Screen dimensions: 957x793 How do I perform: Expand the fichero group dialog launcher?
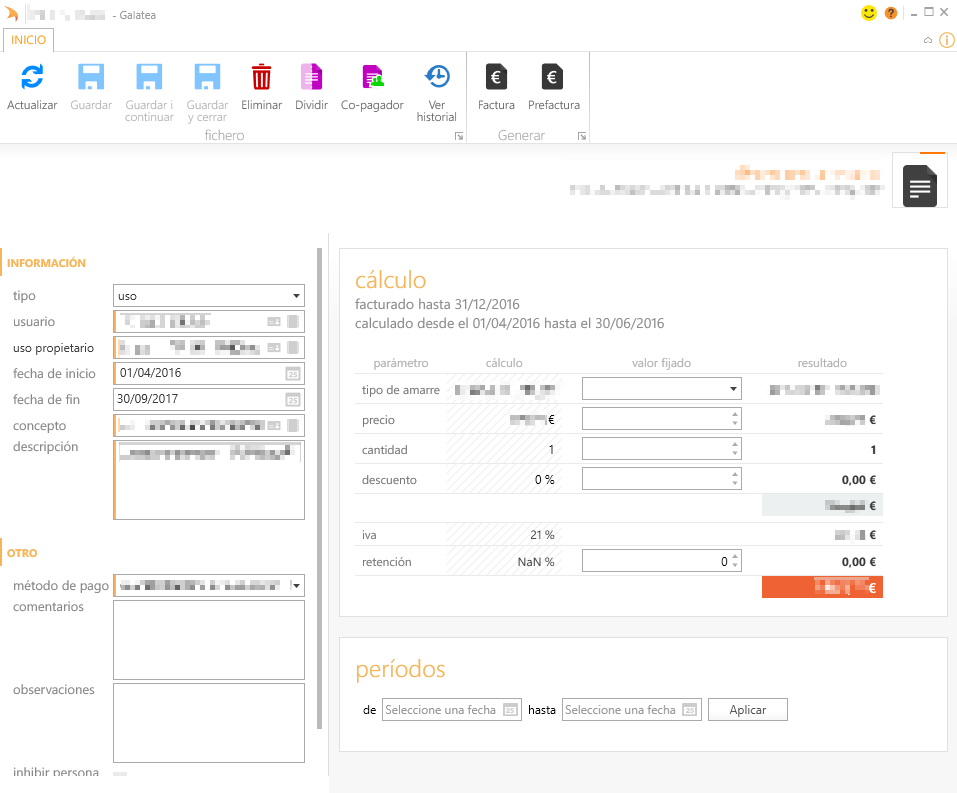(458, 136)
